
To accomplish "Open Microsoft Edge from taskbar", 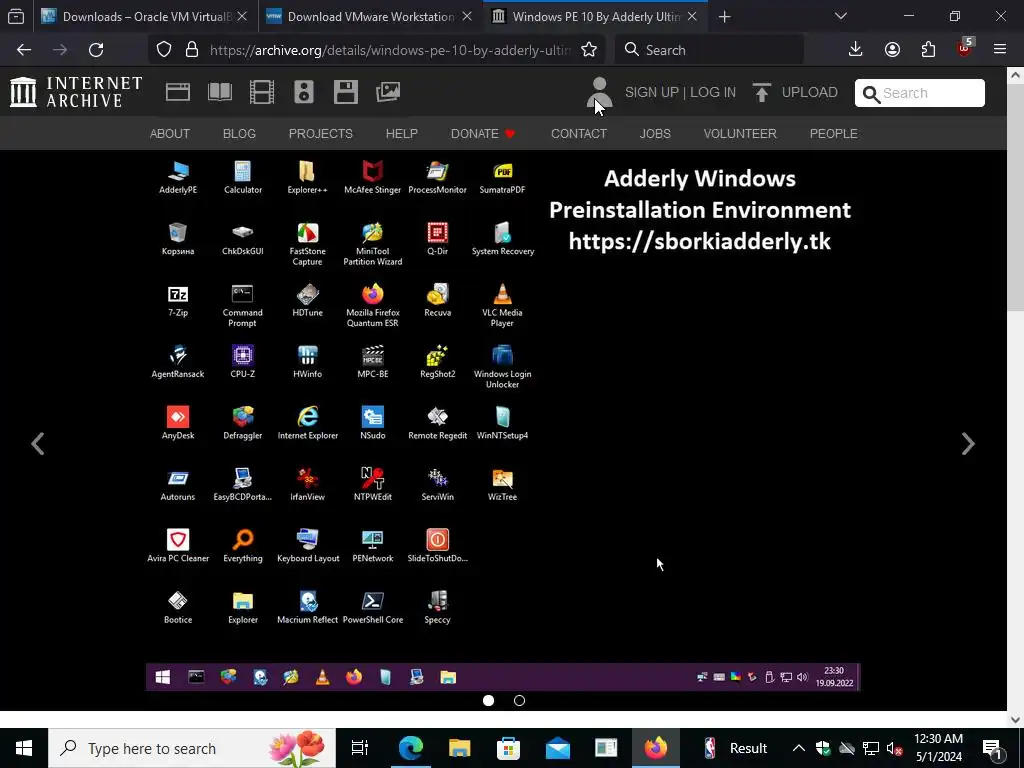I will [411, 748].
